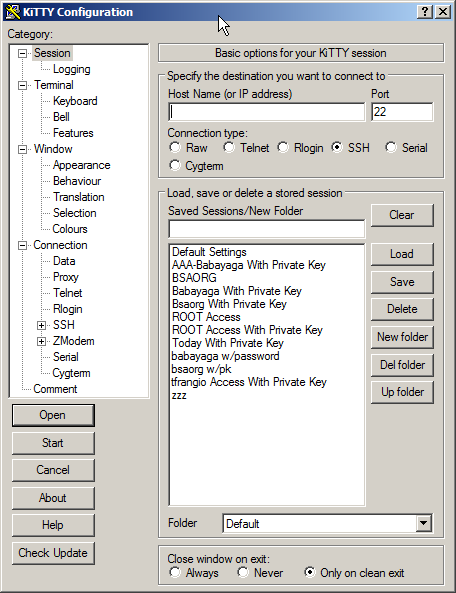
Task: Collapse the Connection tree node
Action: click(23, 245)
